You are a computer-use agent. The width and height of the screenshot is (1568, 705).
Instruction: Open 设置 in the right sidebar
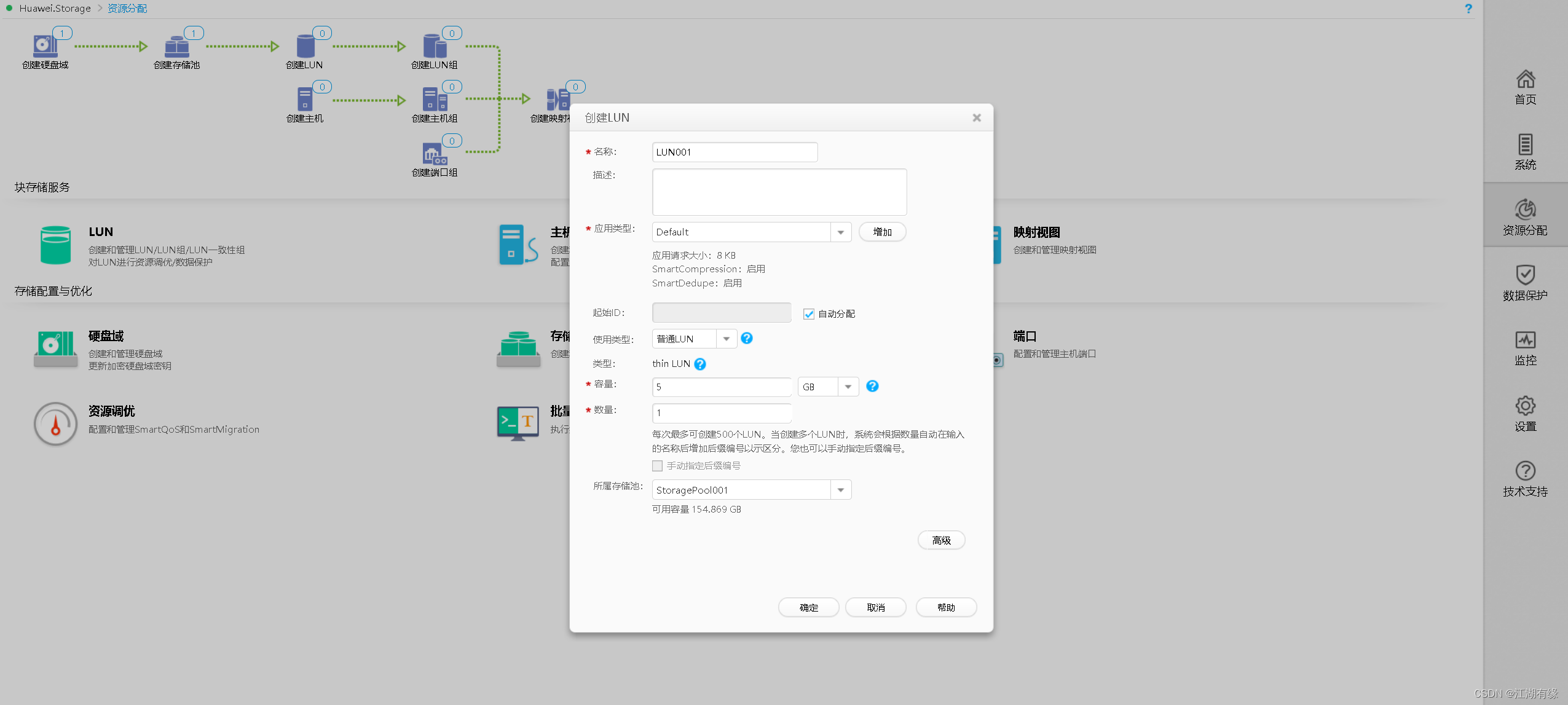pos(1526,414)
